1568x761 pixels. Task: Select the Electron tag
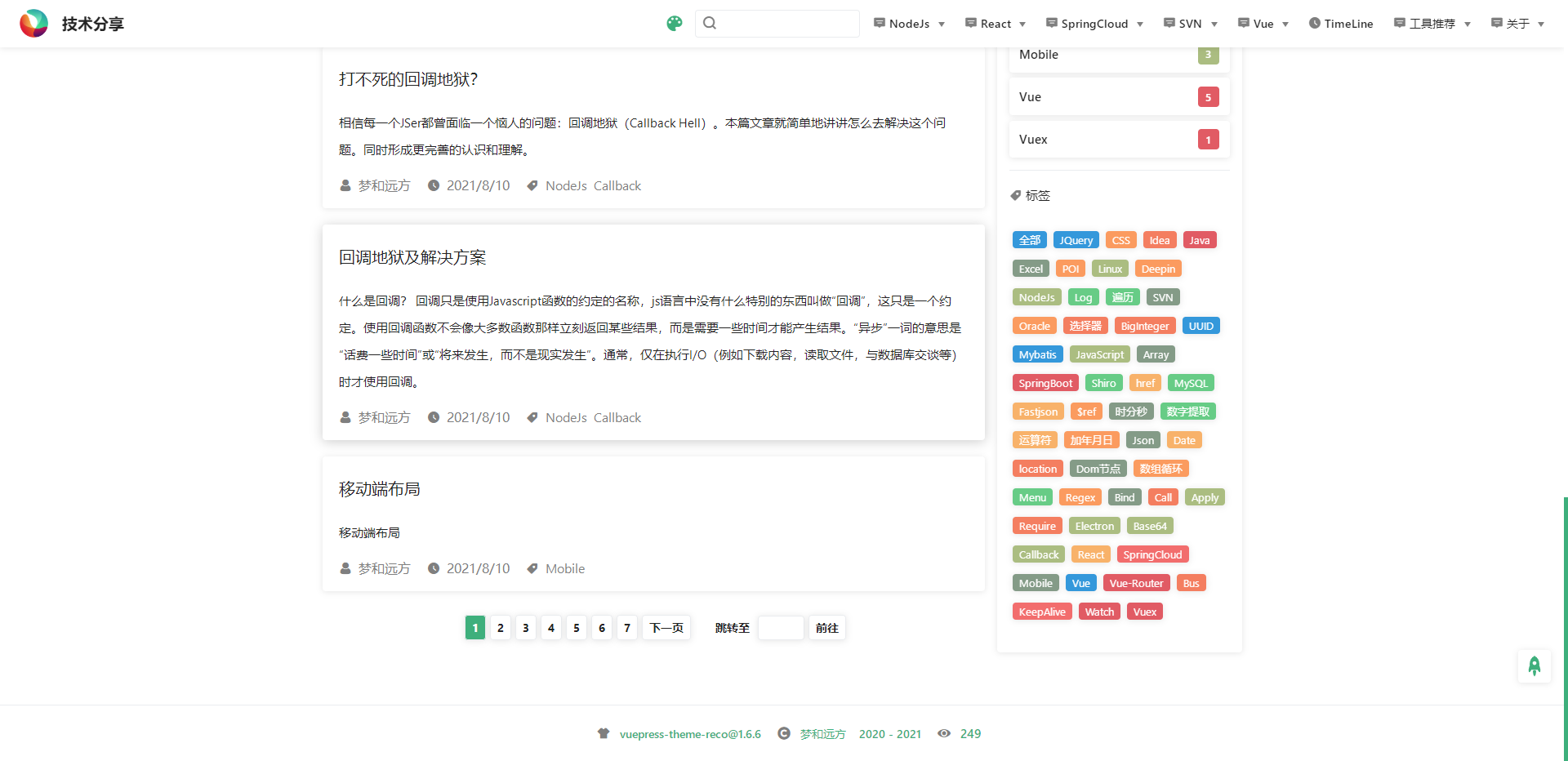(1094, 526)
